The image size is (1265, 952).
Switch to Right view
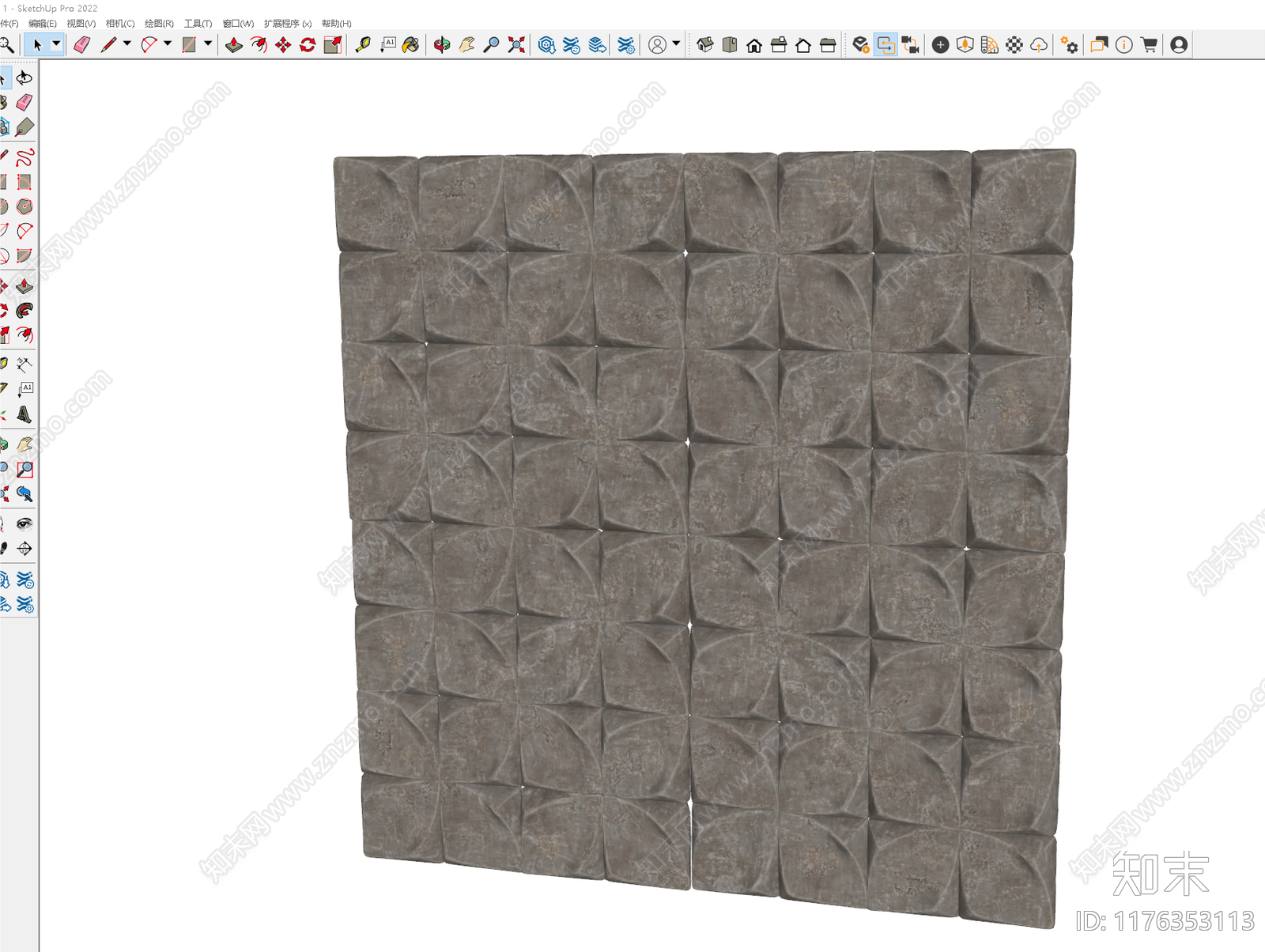click(779, 45)
